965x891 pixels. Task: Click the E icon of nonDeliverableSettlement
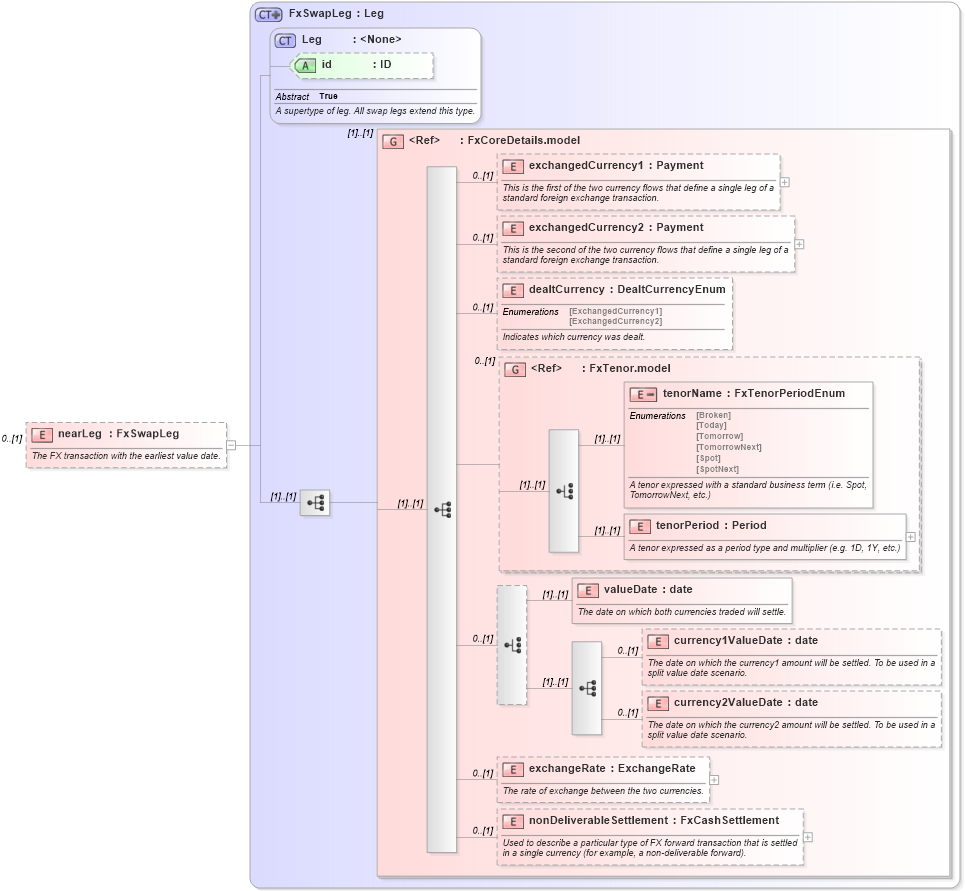513,821
